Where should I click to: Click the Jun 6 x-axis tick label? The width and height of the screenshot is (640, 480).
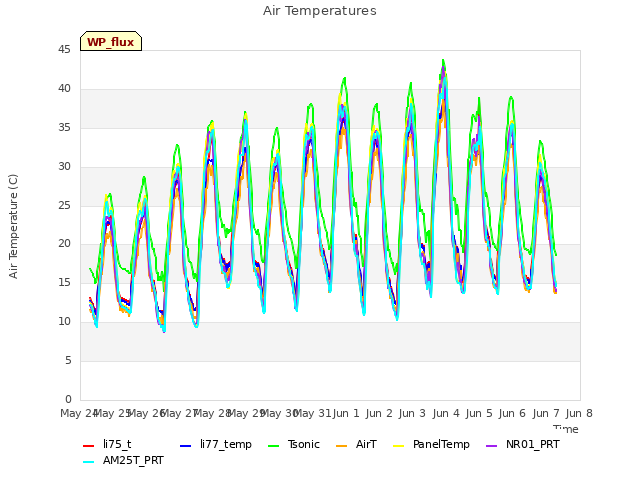pyautogui.click(x=512, y=413)
